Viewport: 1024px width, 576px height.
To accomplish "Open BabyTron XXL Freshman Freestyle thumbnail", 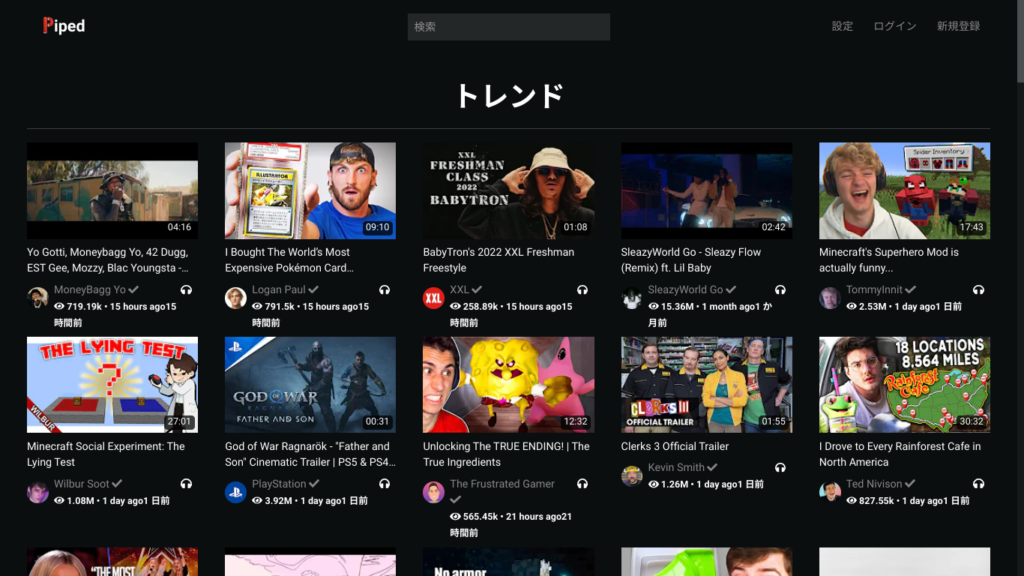I will (x=508, y=190).
